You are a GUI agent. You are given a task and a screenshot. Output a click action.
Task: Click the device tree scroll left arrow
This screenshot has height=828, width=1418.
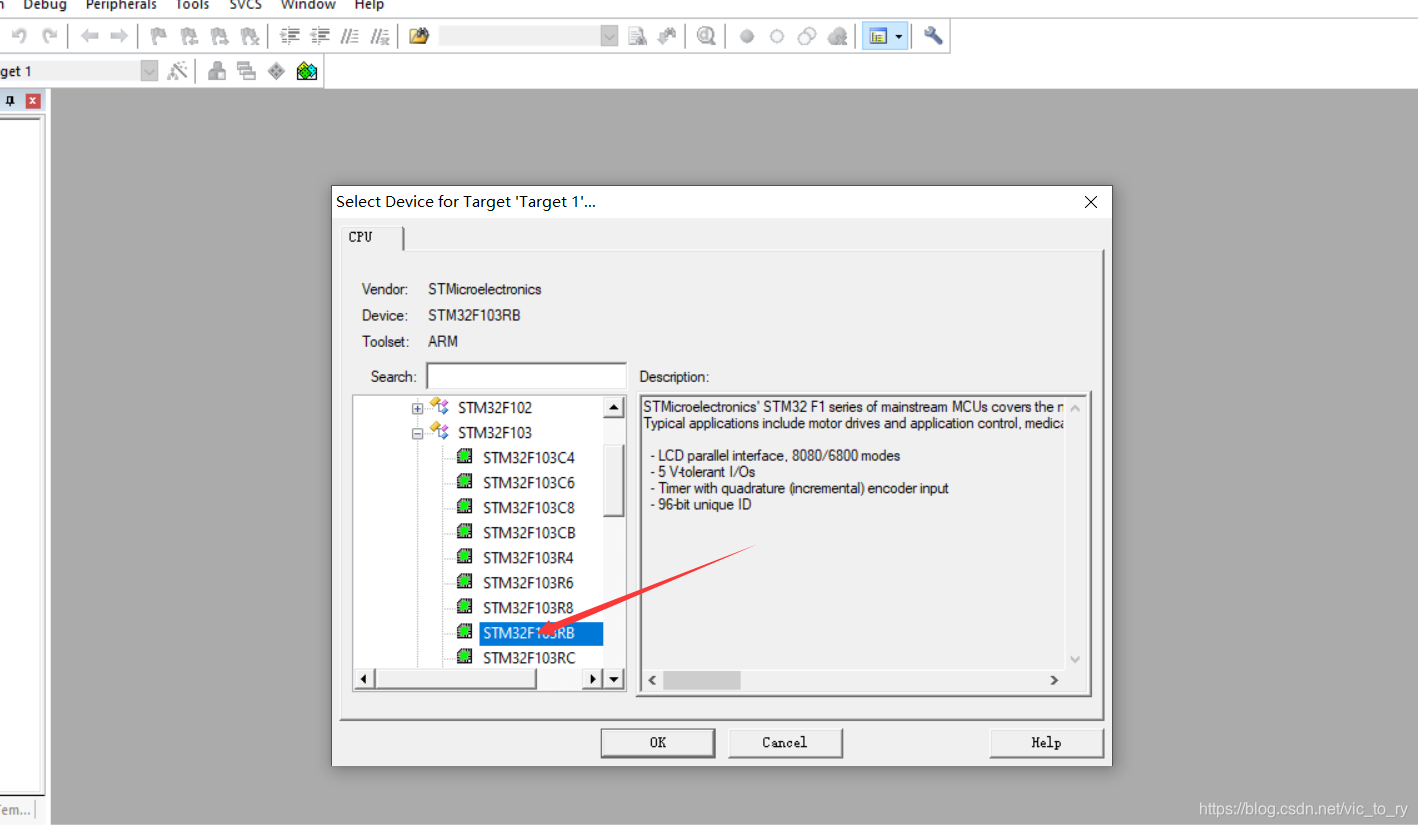pyautogui.click(x=364, y=679)
